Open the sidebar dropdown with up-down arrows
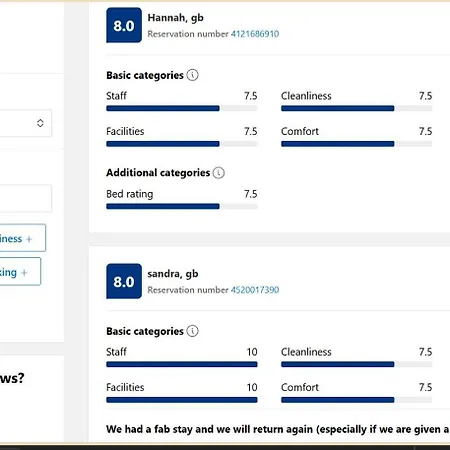Image resolution: width=450 pixels, height=450 pixels. pyautogui.click(x=26, y=123)
